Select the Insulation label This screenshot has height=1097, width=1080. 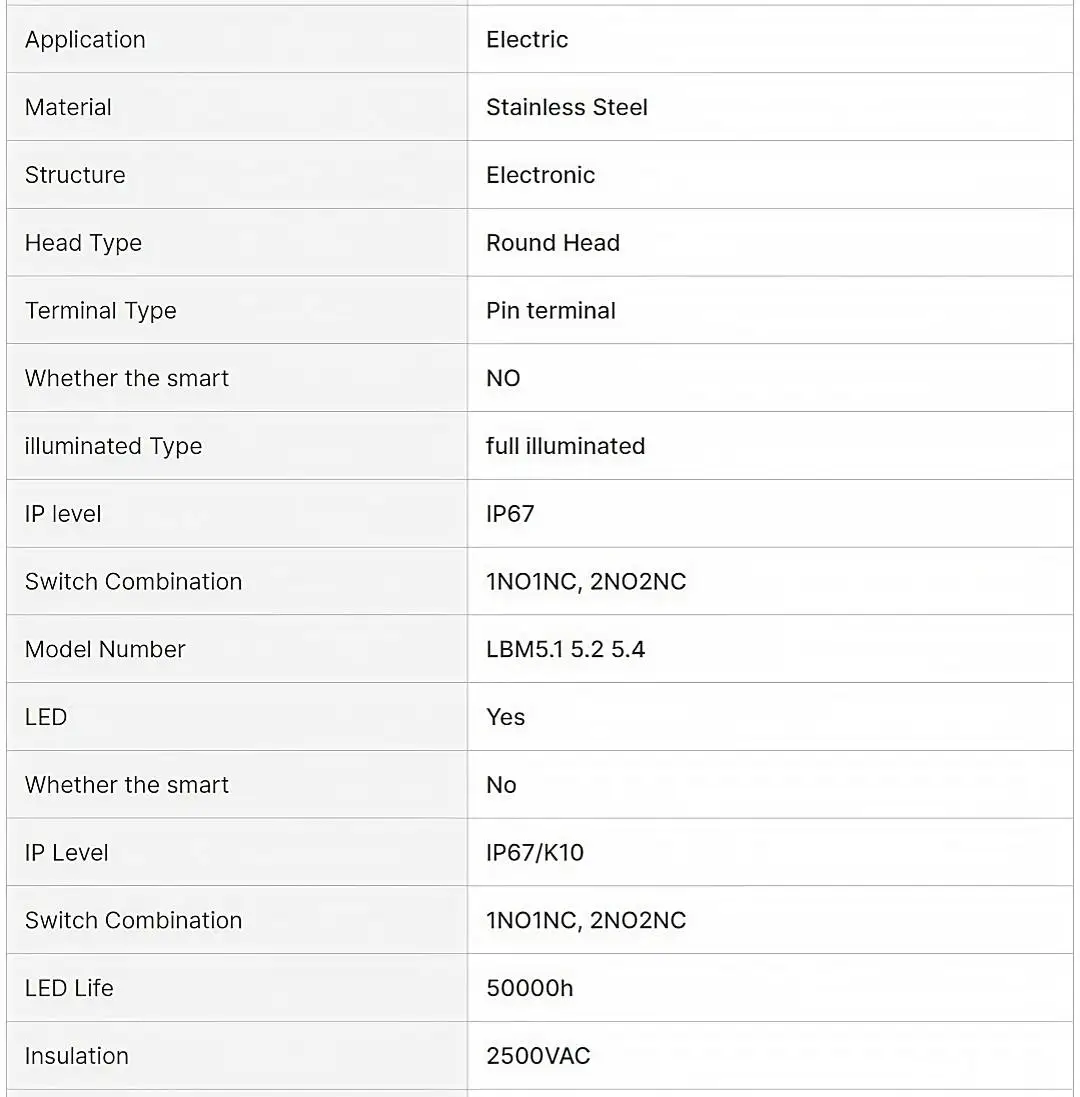coord(76,1056)
